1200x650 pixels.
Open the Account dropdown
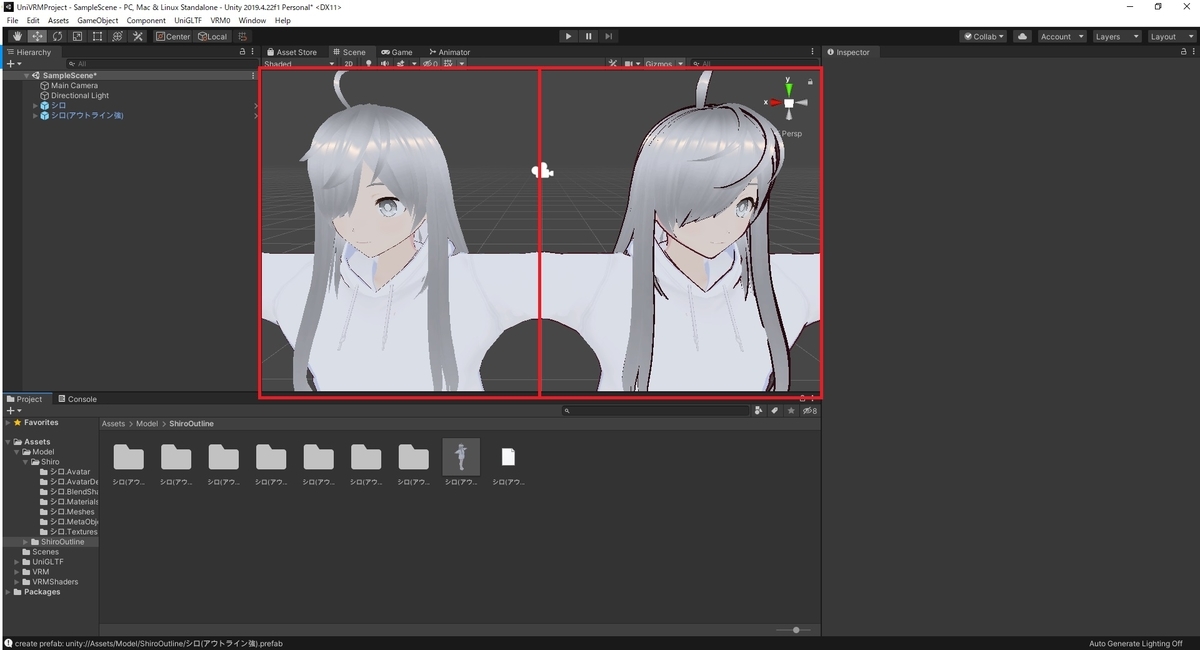pos(1061,36)
